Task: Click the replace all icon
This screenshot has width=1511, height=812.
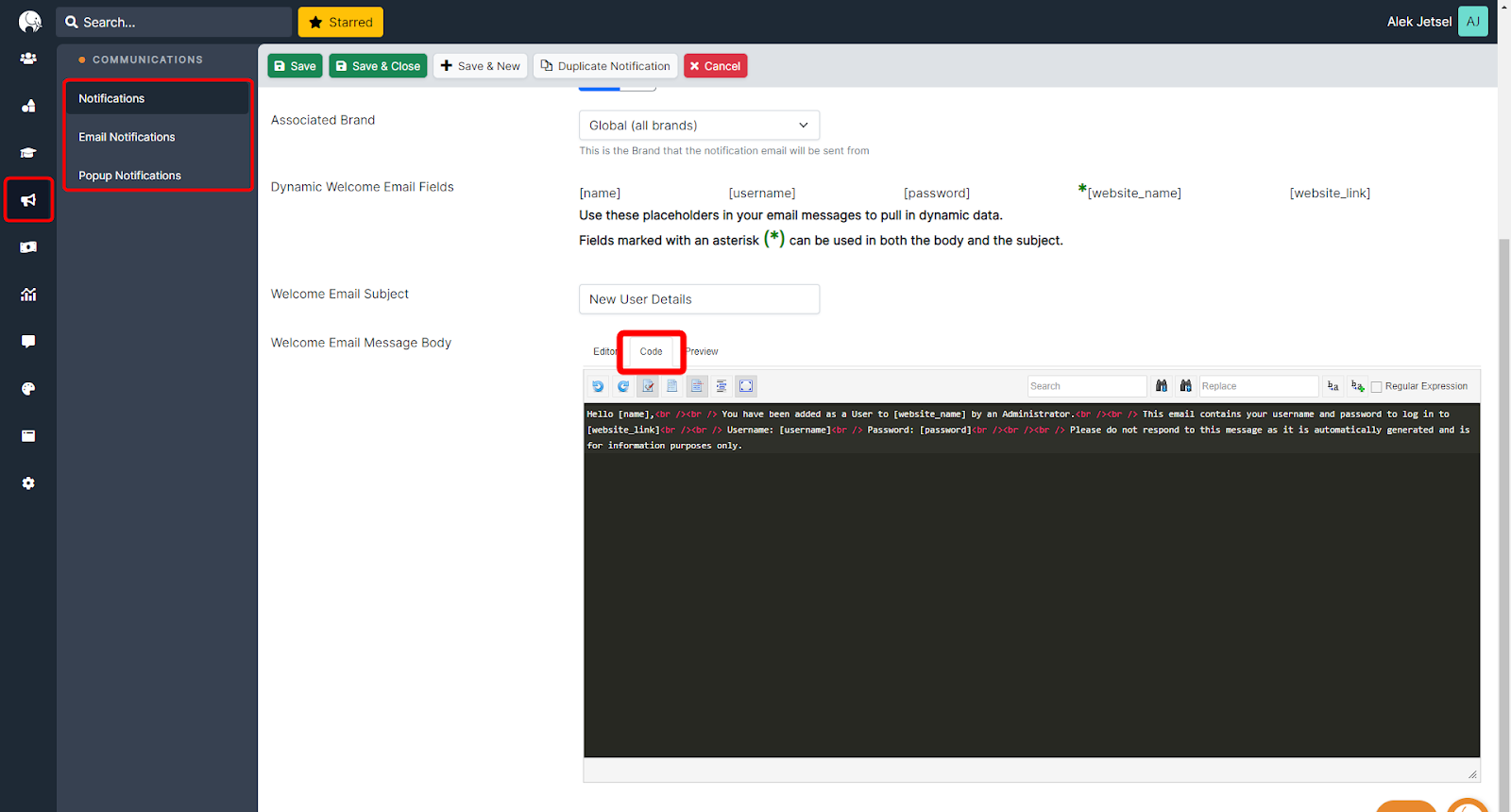Action: [x=1358, y=386]
